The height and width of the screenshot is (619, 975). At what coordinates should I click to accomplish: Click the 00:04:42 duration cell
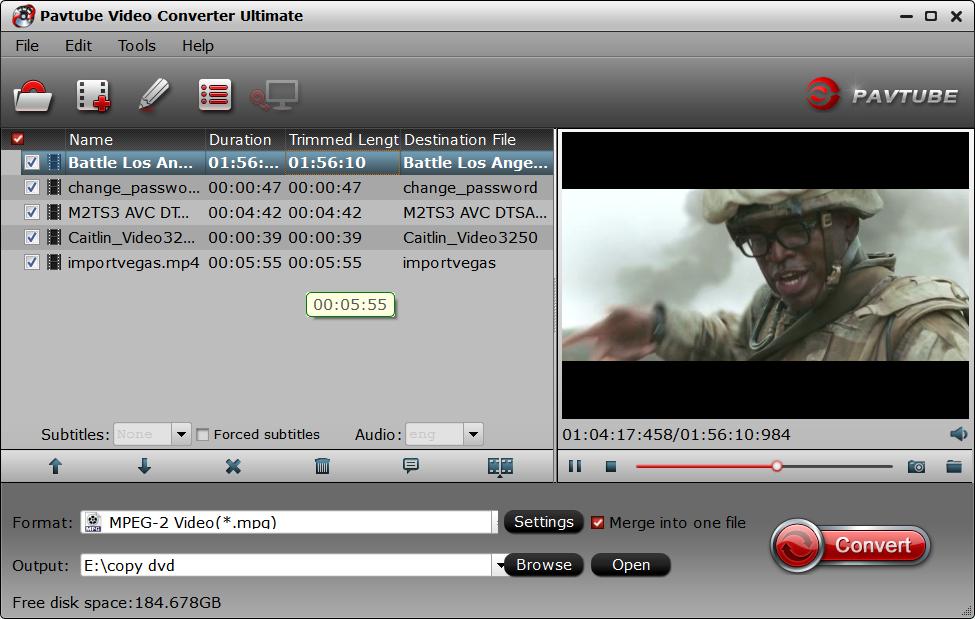point(245,212)
